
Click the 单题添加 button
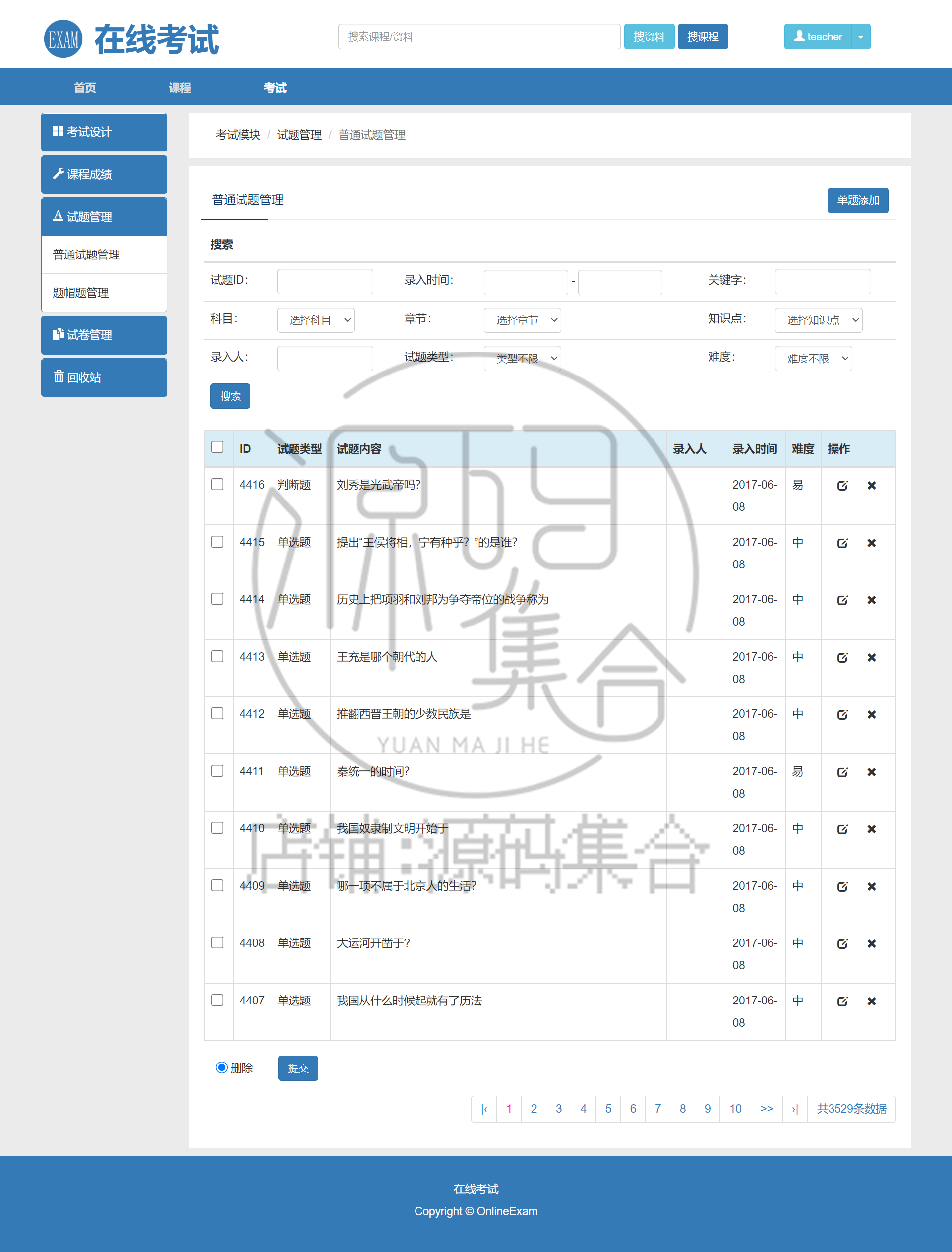pyautogui.click(x=858, y=200)
